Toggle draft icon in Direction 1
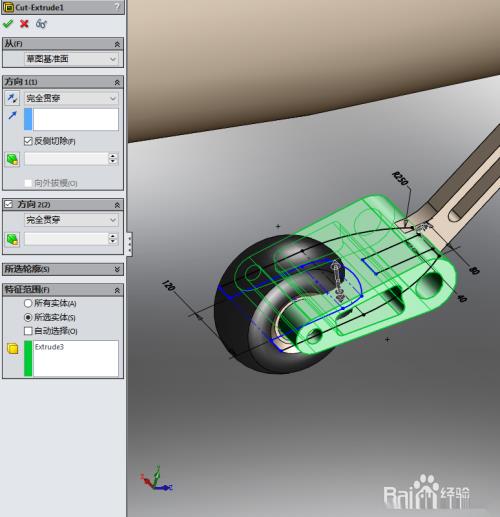The width and height of the screenshot is (500, 517). tap(13, 159)
